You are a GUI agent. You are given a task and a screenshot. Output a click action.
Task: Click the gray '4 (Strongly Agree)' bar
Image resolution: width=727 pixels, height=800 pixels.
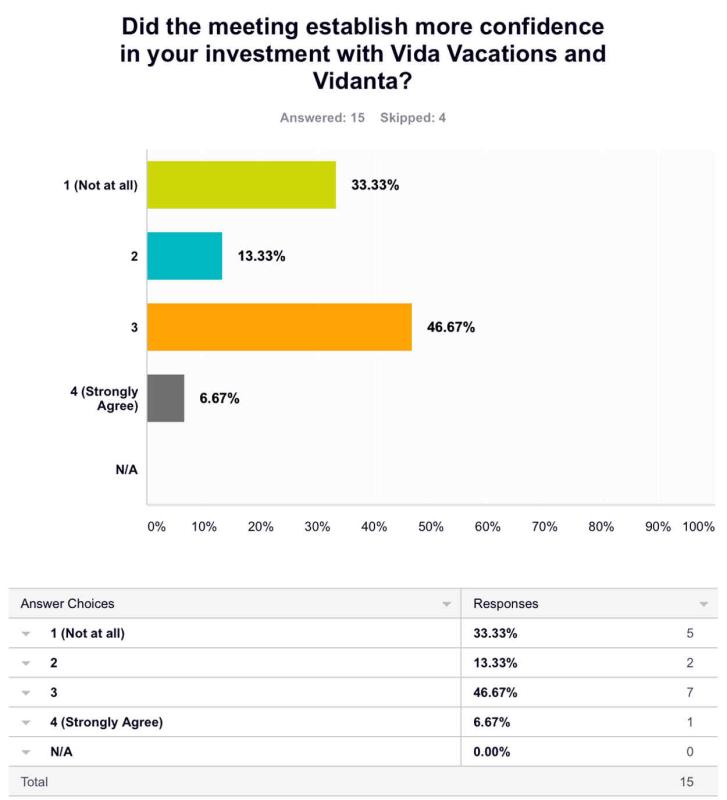(x=165, y=398)
